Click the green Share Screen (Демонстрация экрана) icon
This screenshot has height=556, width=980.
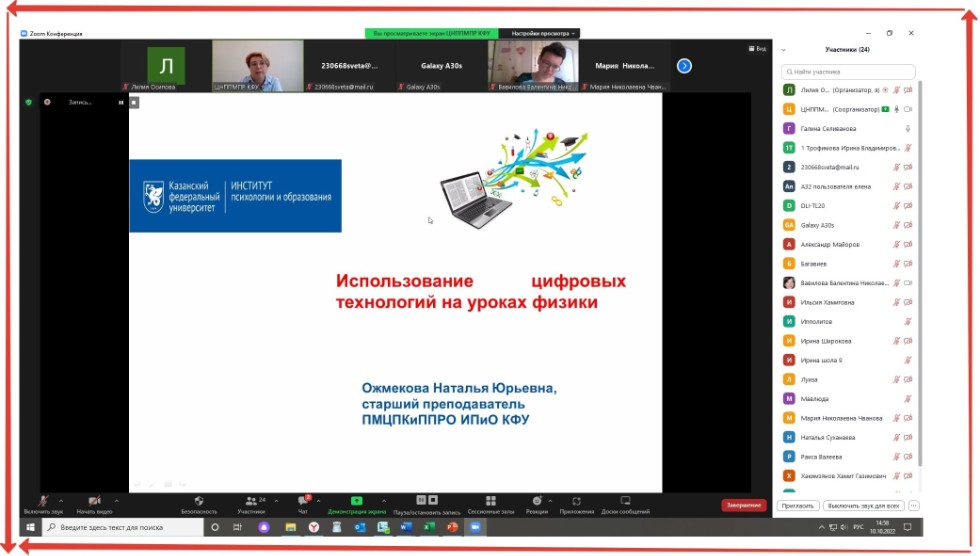[x=356, y=500]
